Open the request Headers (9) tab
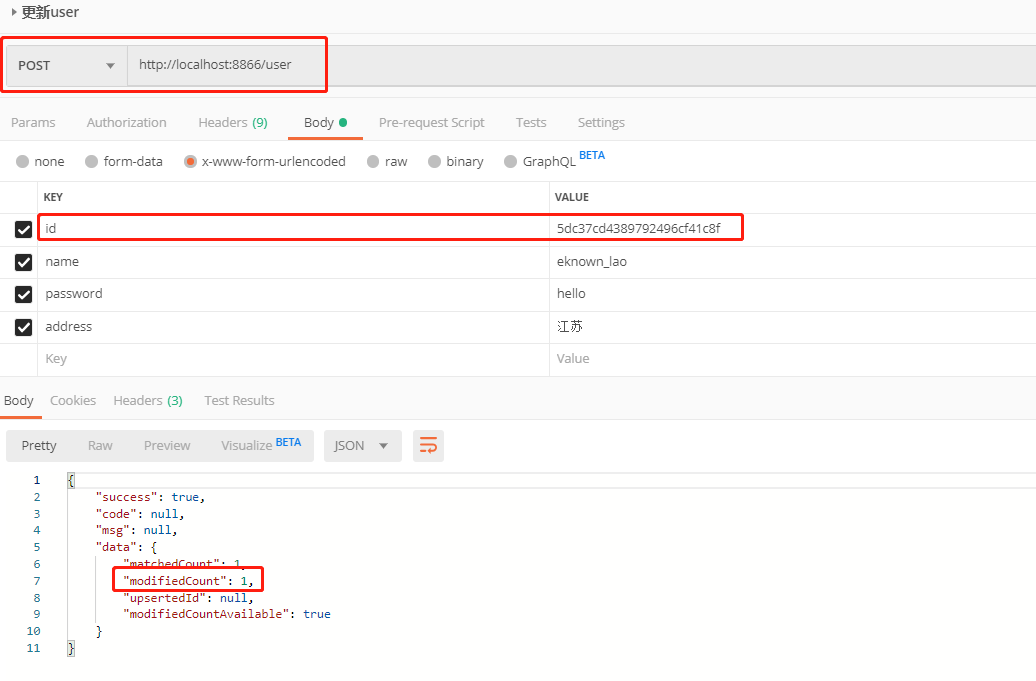 [x=233, y=122]
